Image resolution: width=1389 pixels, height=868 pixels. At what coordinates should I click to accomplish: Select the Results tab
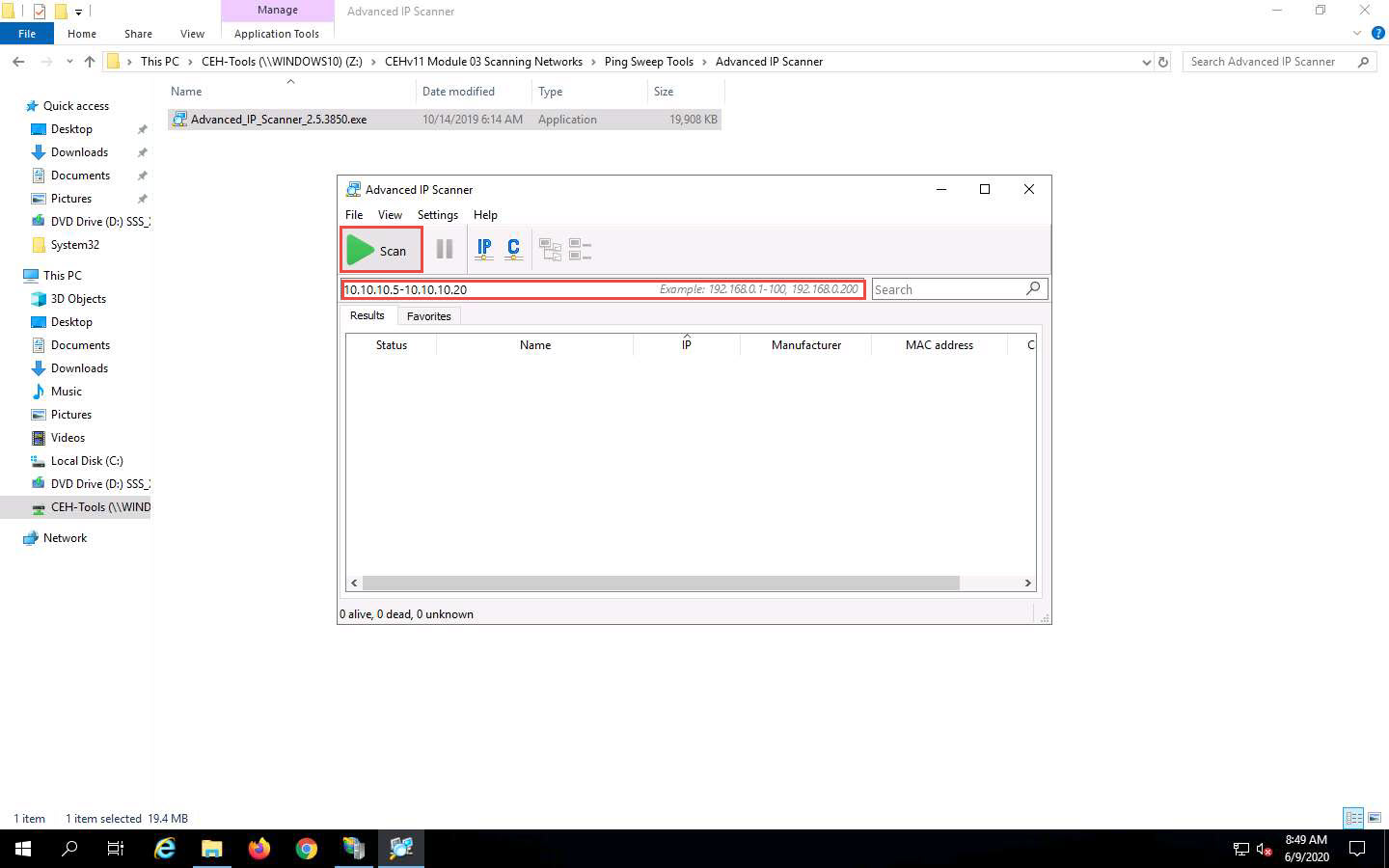click(368, 315)
